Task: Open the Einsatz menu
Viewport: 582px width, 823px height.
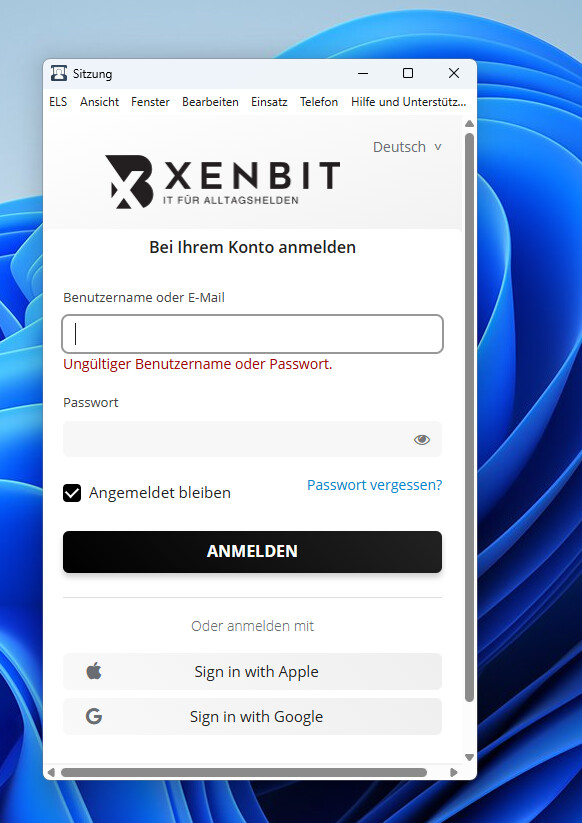Action: coord(269,102)
